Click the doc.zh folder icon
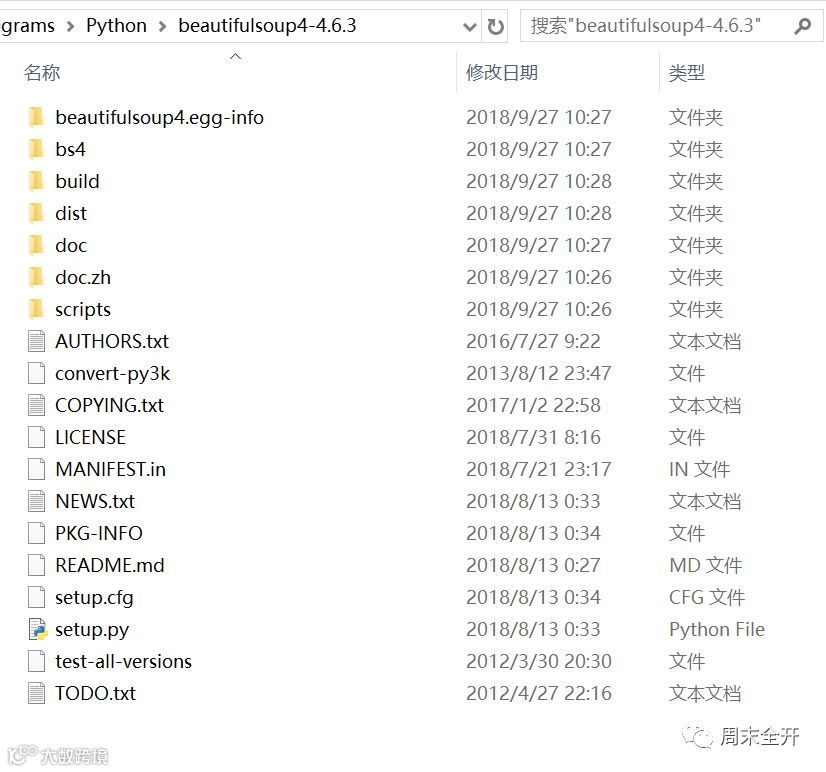826x772 pixels. 36,277
